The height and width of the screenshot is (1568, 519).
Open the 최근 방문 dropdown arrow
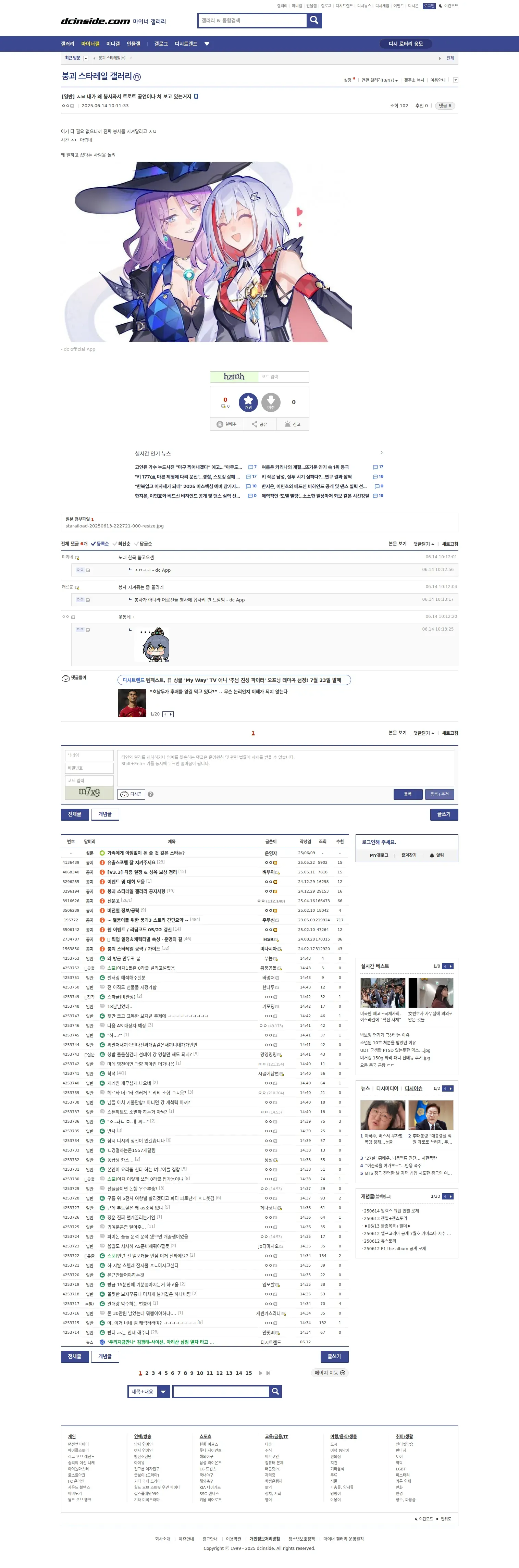click(x=86, y=59)
